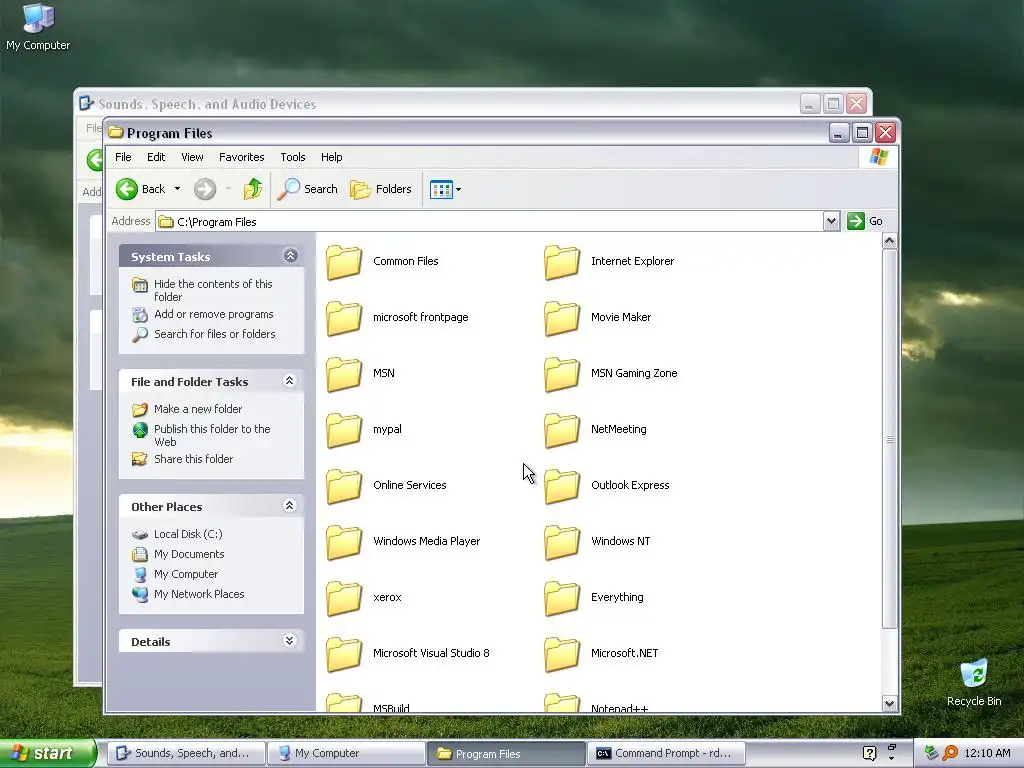This screenshot has width=1024, height=768.
Task: Expand the Details panel
Action: pos(290,641)
